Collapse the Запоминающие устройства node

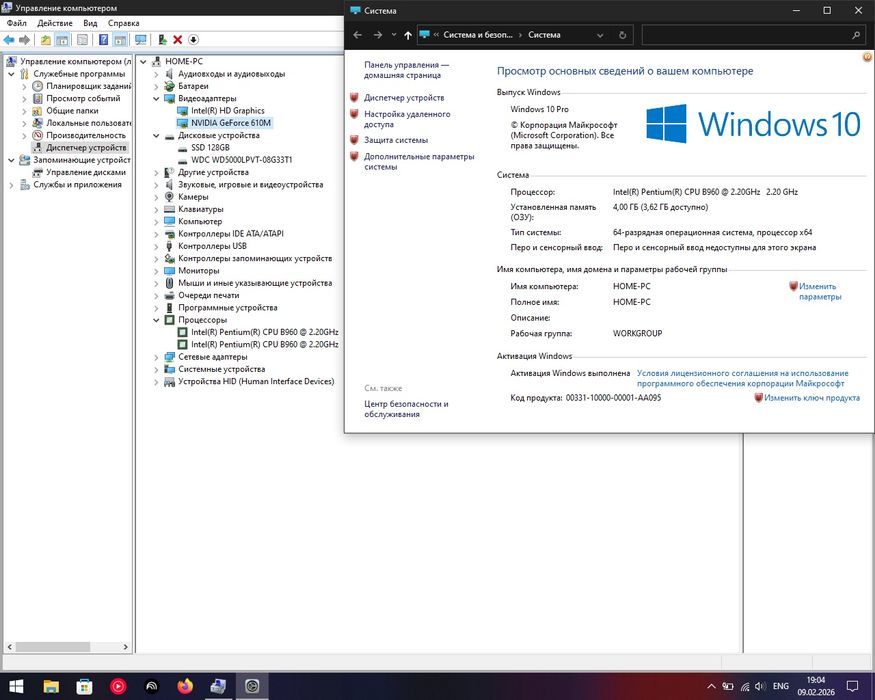pyautogui.click(x=11, y=160)
